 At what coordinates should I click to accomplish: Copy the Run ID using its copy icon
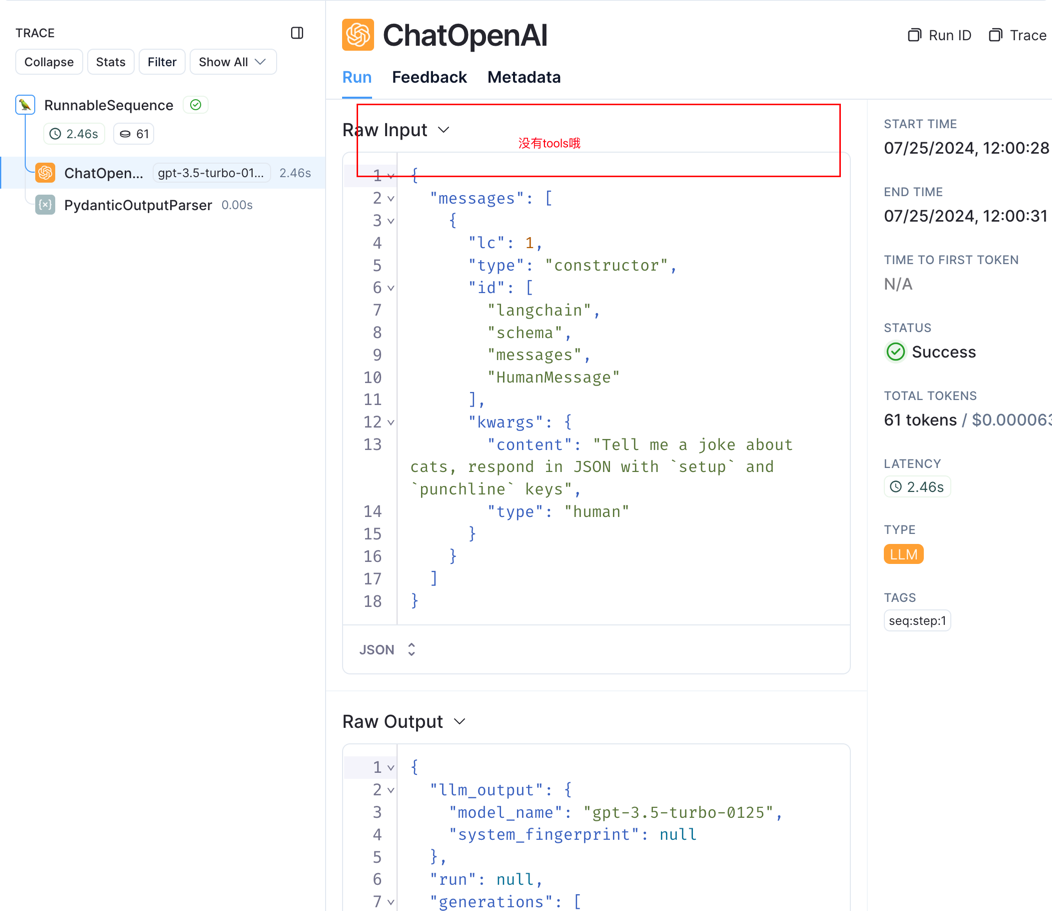914,35
